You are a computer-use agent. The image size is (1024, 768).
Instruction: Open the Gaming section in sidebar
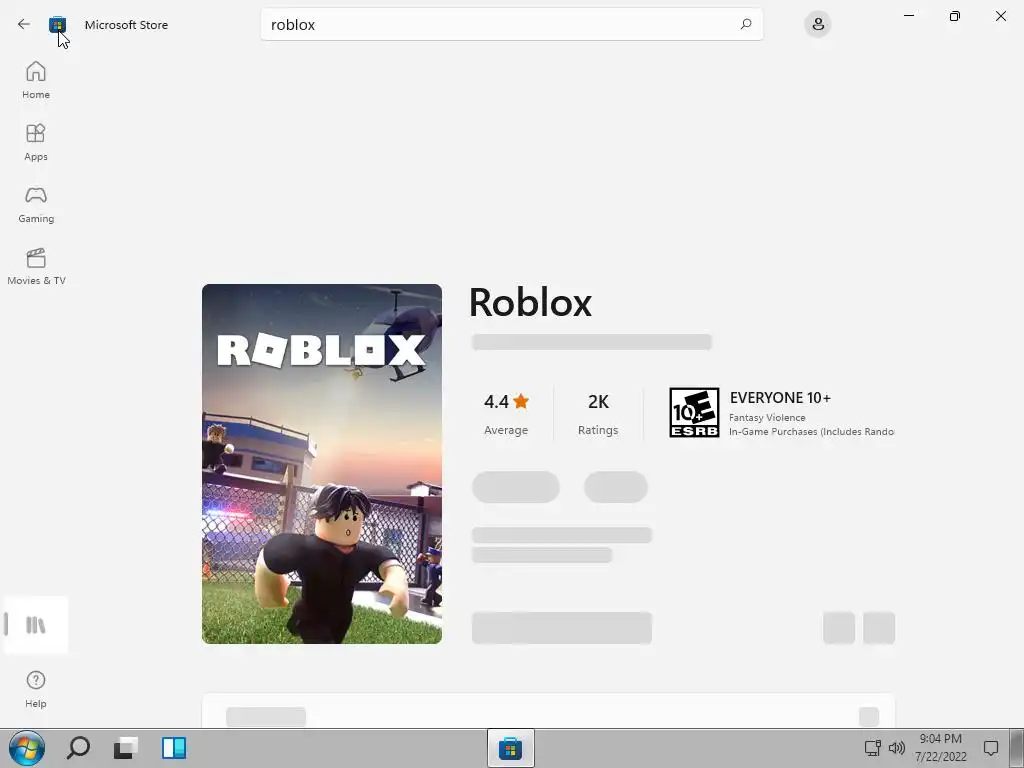coord(36,204)
